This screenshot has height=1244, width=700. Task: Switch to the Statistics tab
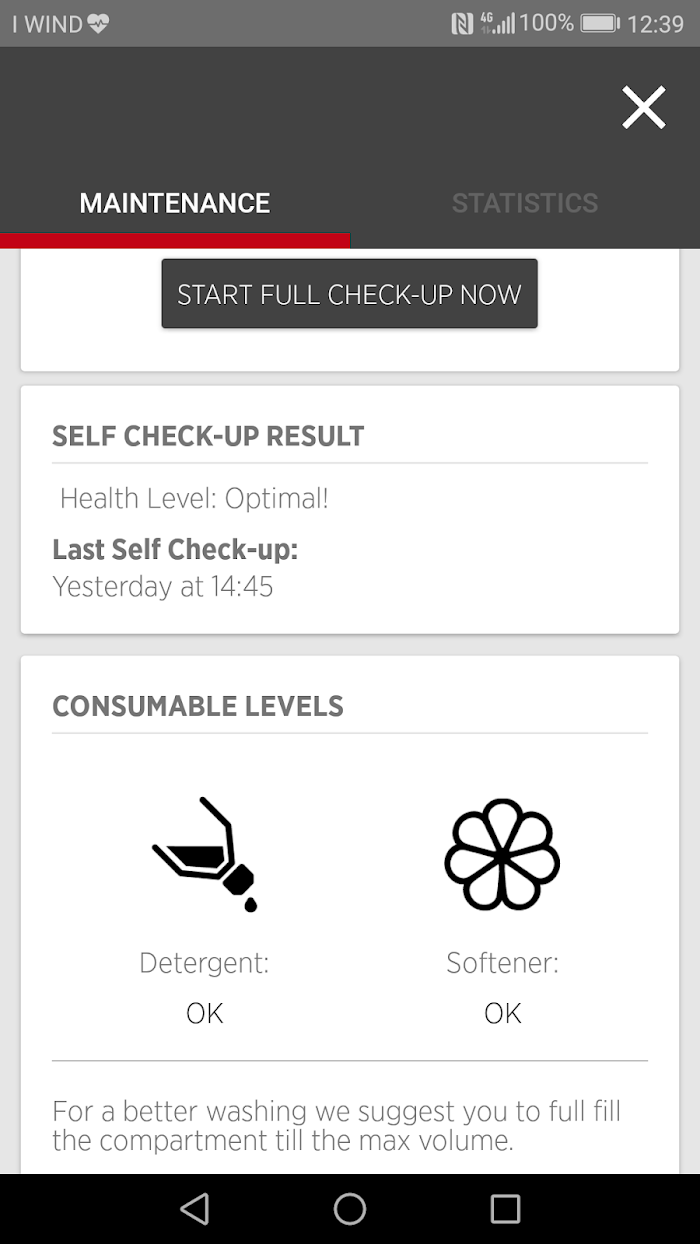[524, 203]
